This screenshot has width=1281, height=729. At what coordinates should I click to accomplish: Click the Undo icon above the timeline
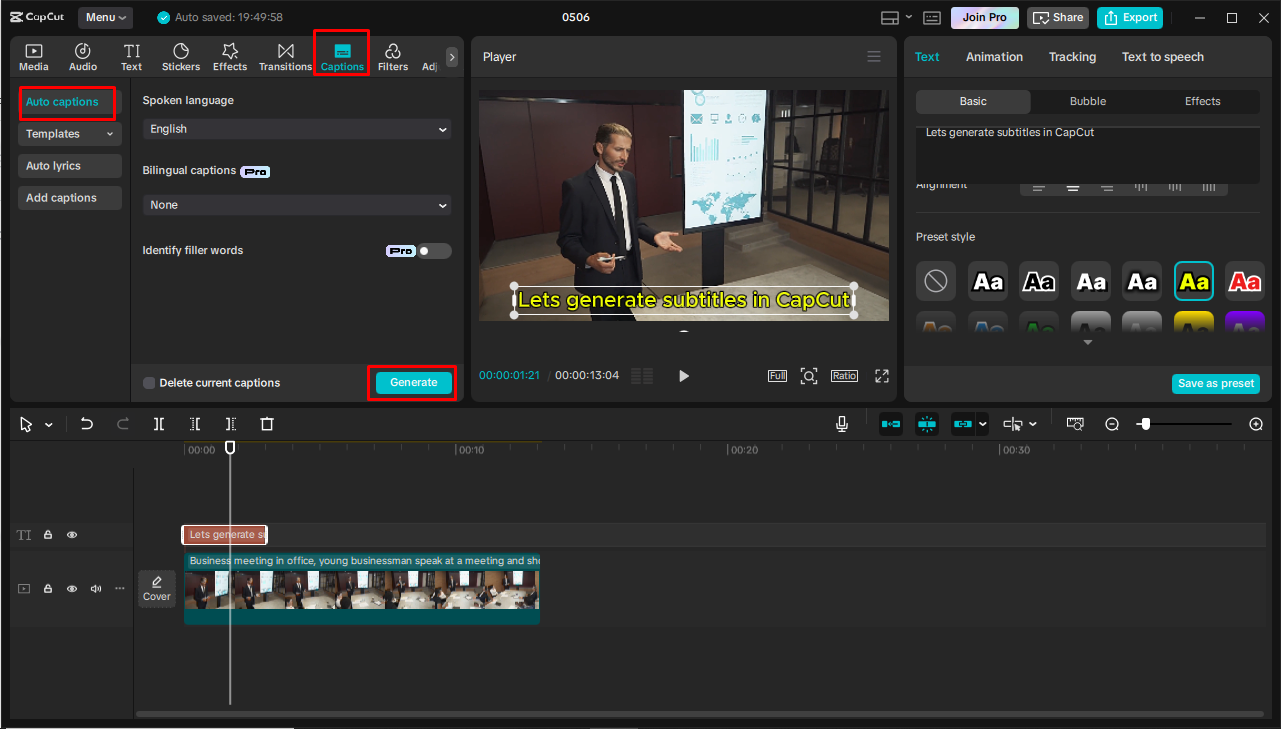pos(86,424)
